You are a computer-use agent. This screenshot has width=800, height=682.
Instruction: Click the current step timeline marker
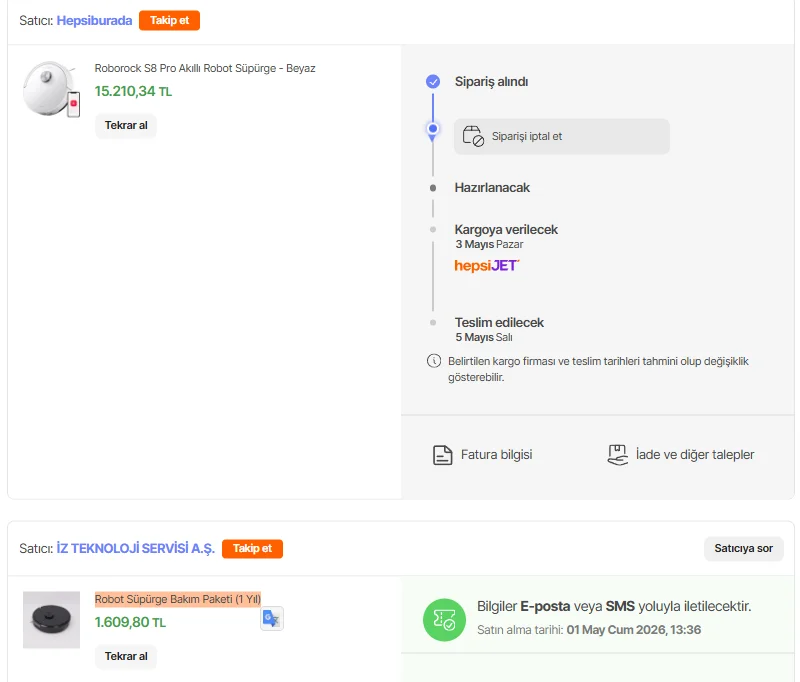433,129
